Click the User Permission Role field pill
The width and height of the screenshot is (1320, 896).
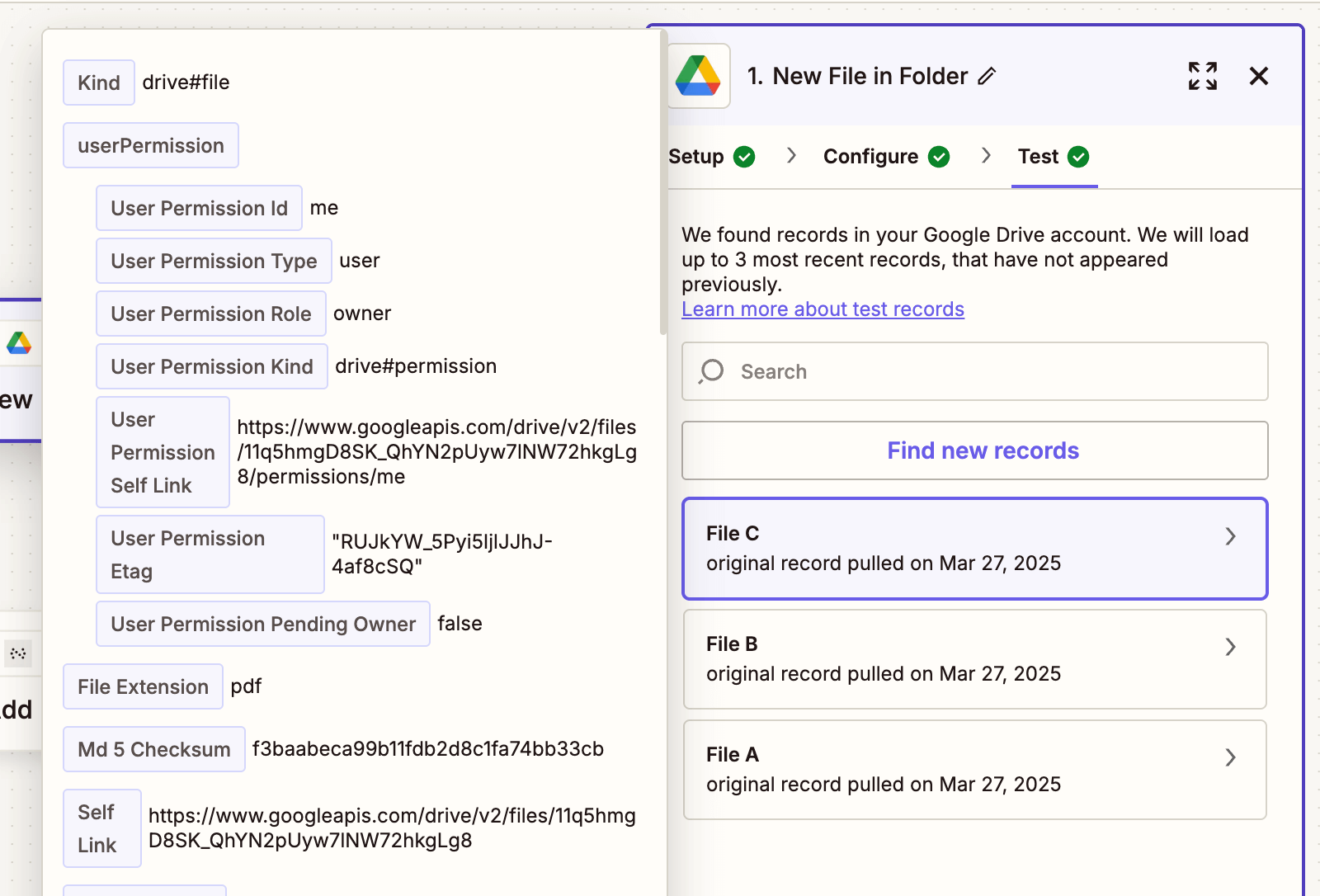(210, 314)
